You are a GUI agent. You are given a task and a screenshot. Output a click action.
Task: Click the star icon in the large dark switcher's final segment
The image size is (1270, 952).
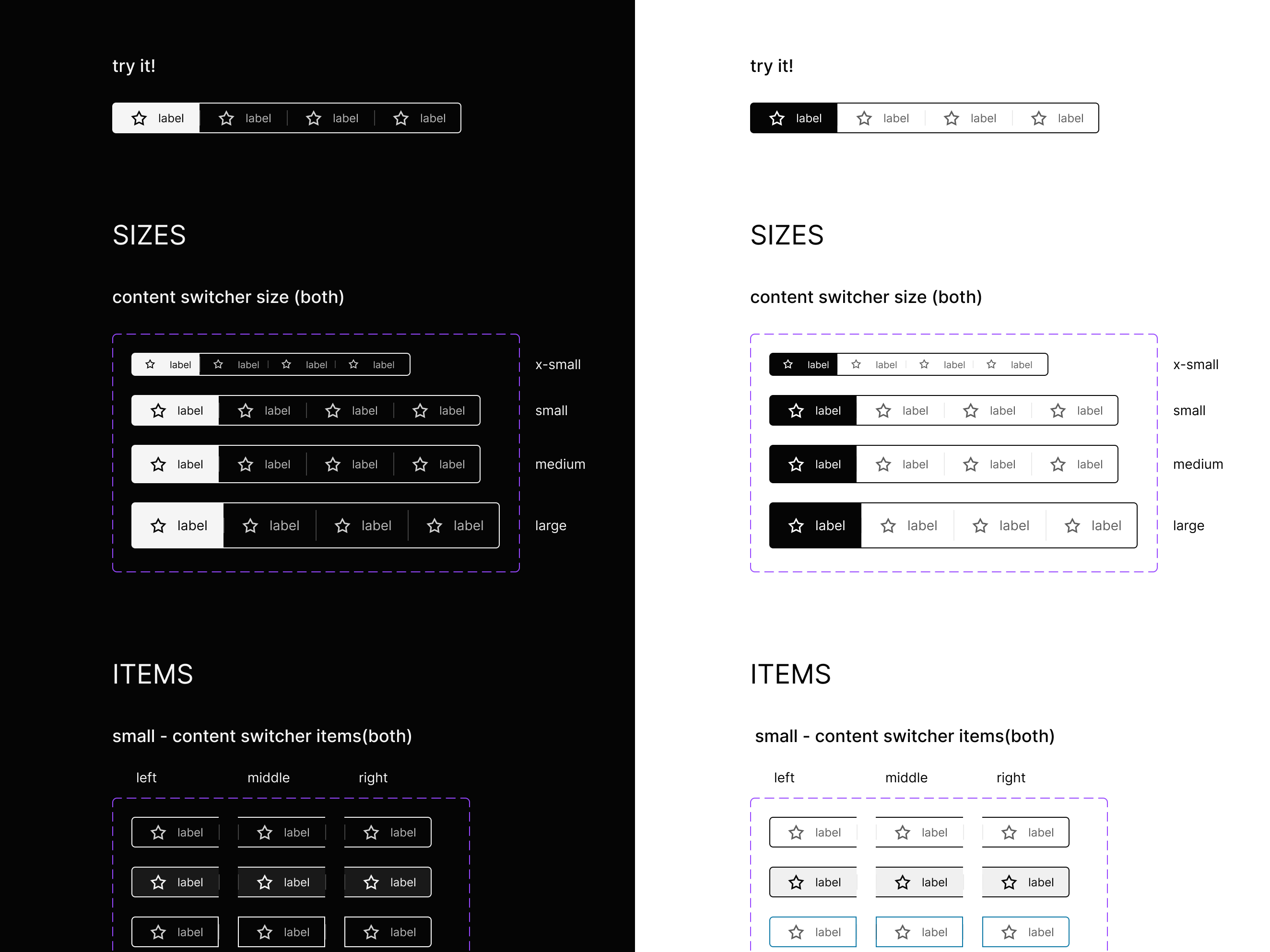point(434,525)
